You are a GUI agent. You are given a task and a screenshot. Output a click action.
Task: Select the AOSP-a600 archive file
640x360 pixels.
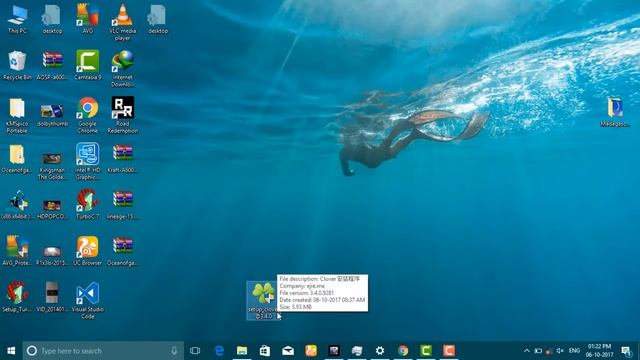[52, 65]
